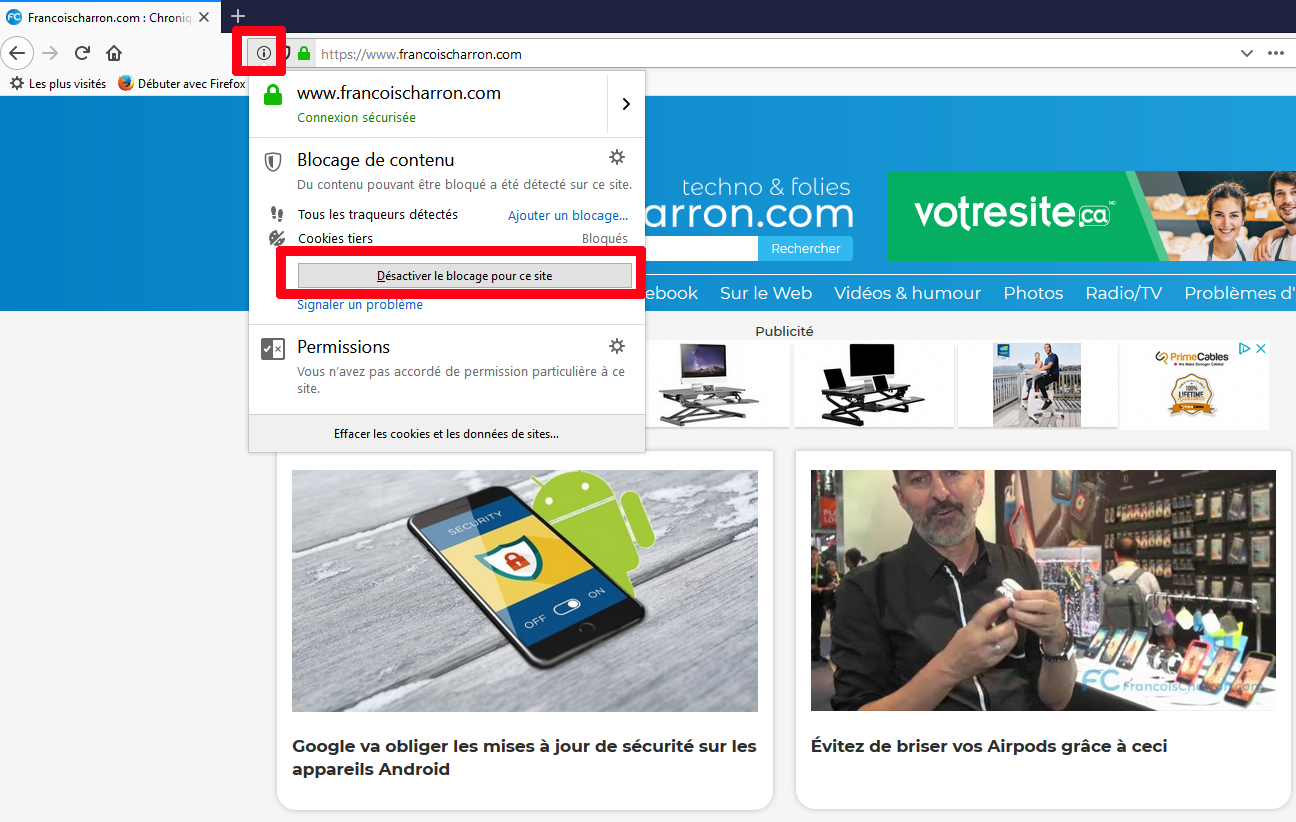Open the Android security article image
This screenshot has width=1296, height=822.
click(525, 591)
